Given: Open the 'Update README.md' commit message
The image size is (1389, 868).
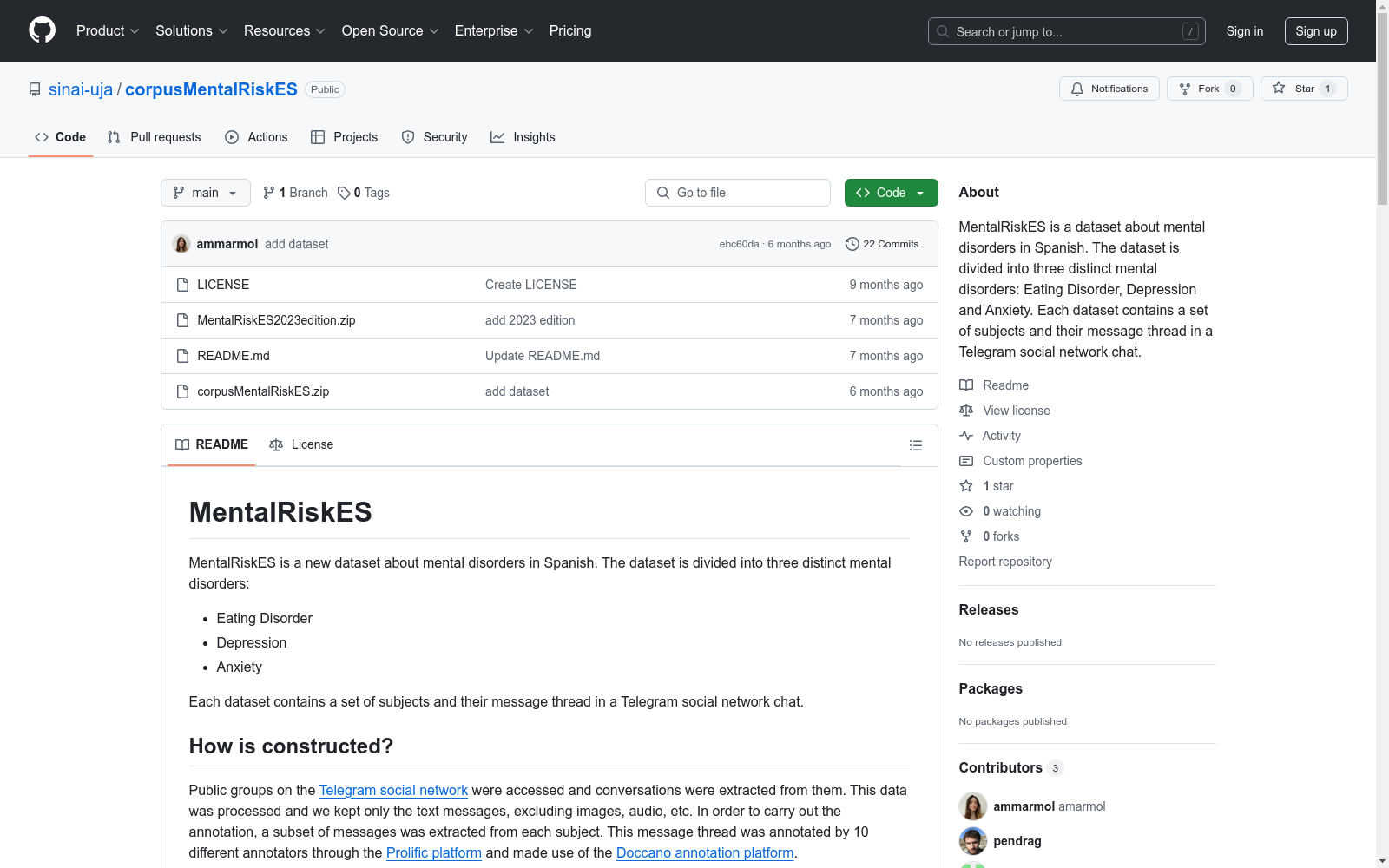Looking at the screenshot, I should [x=543, y=356].
